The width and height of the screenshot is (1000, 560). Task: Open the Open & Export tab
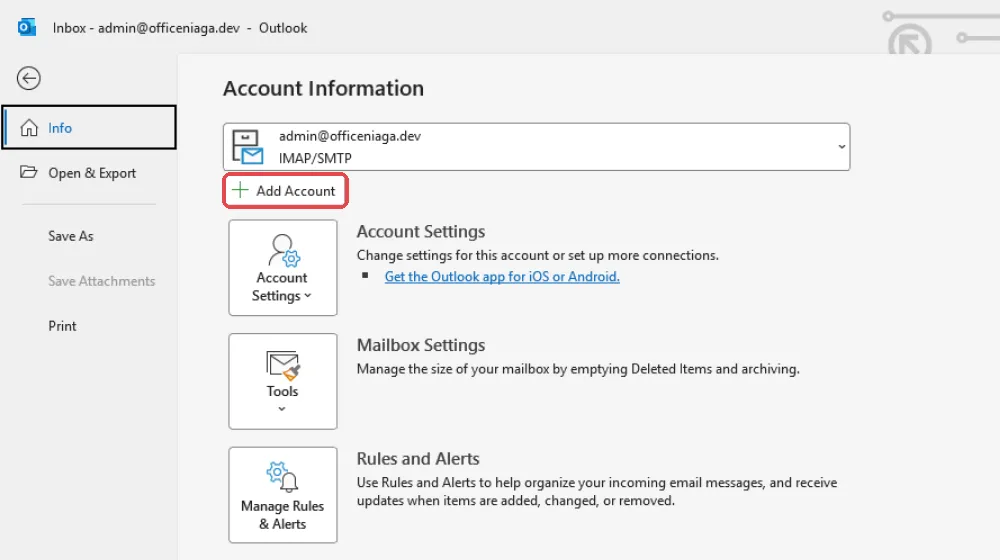(89, 173)
